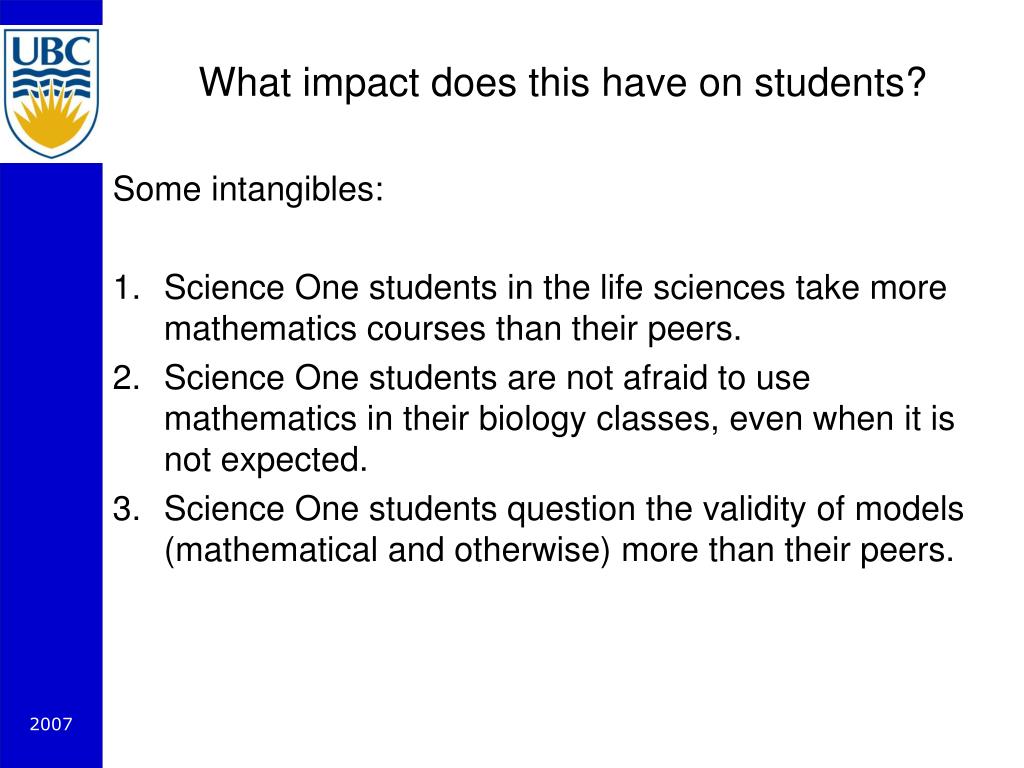Click the sun emblem in the UBC crest
Image resolution: width=1024 pixels, height=768 pixels.
[51, 118]
